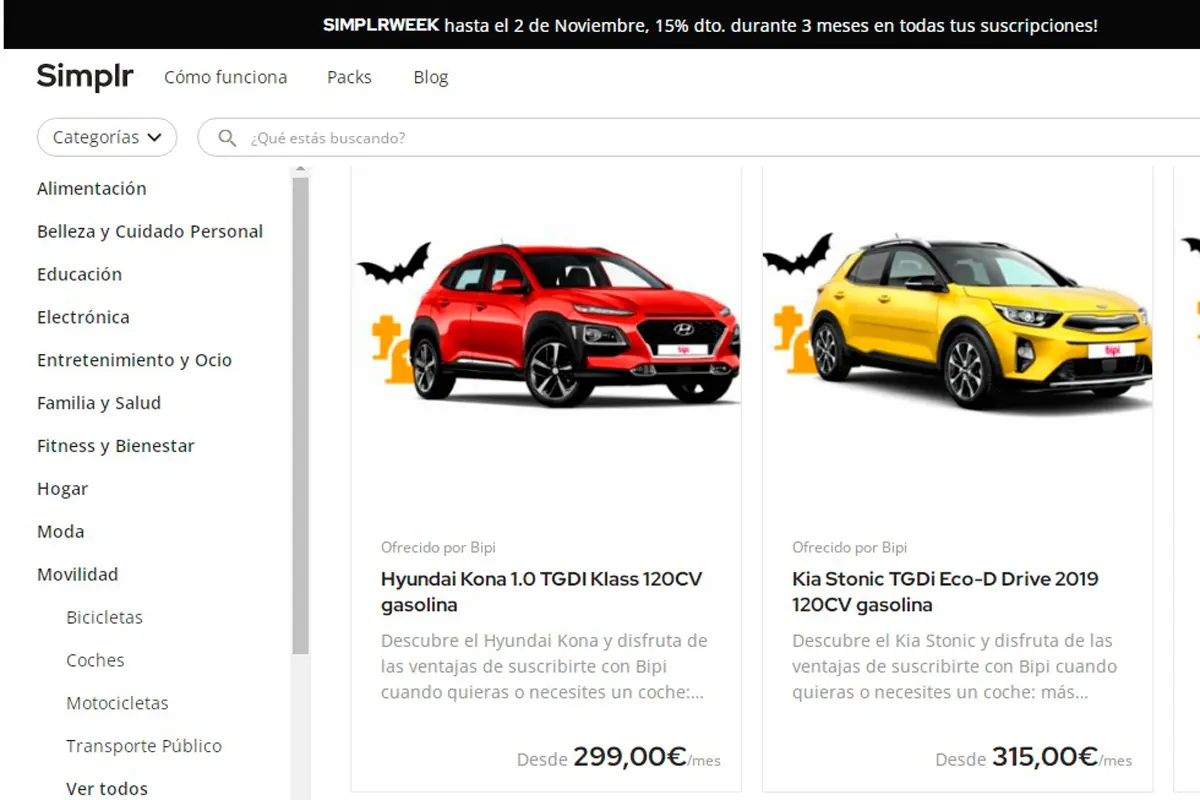Image resolution: width=1200 pixels, height=800 pixels.
Task: Open the Electrónica category
Action: [x=83, y=317]
